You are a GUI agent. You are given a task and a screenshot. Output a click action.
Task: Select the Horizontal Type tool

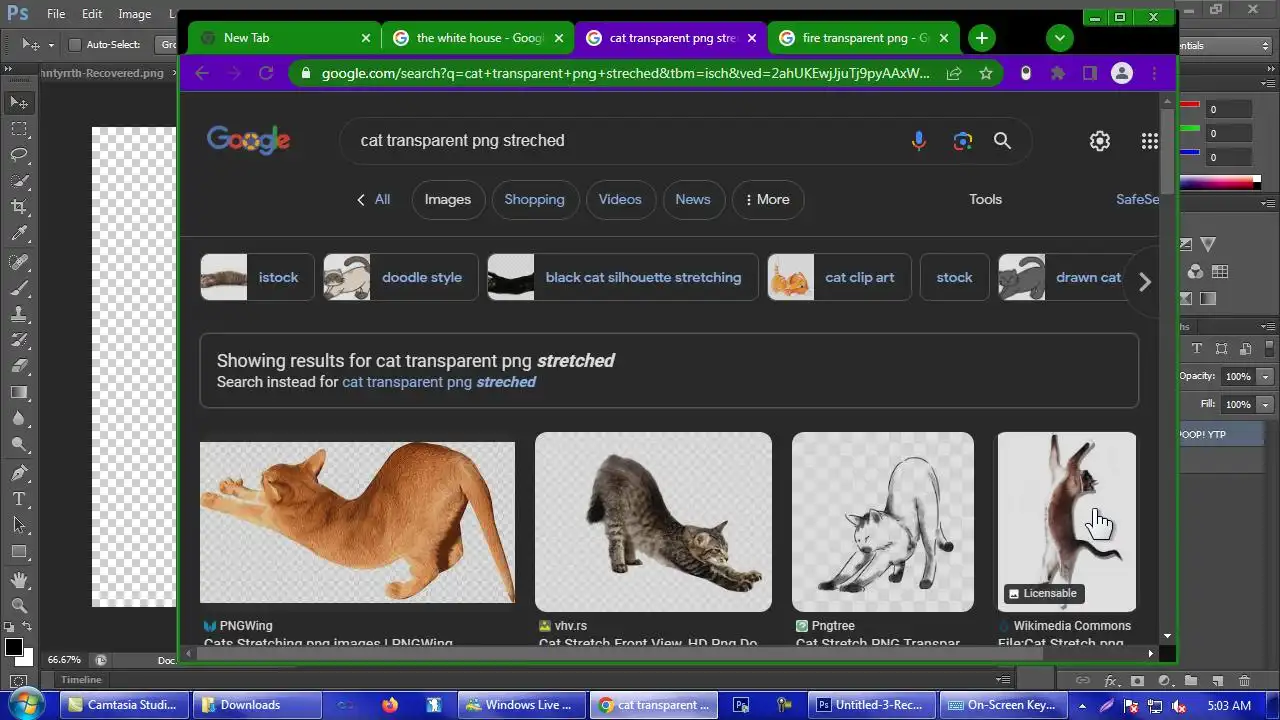[x=19, y=499]
